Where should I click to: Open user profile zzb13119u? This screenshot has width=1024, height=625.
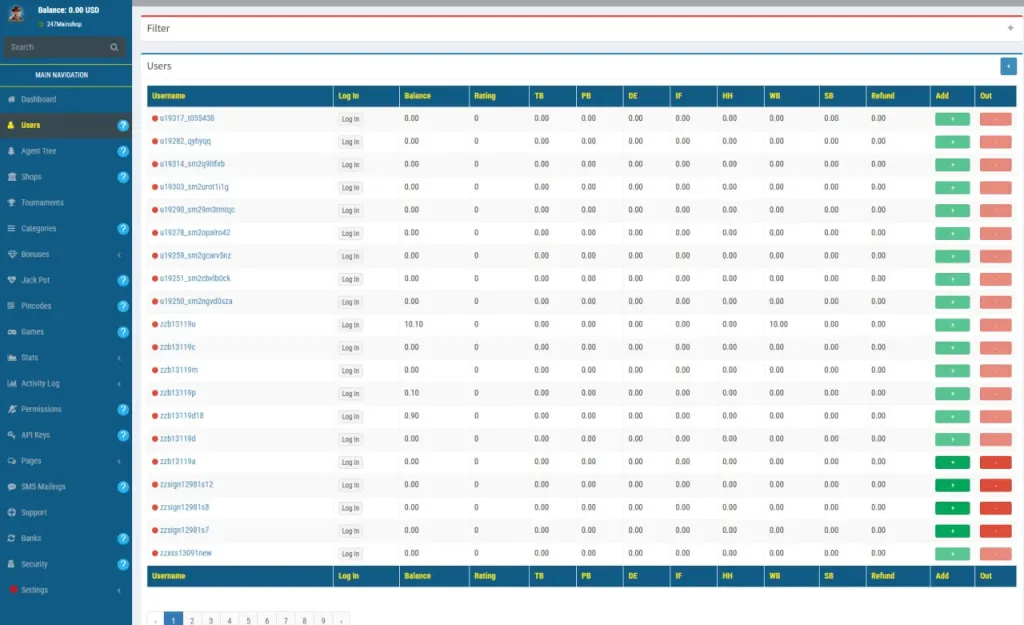point(178,325)
